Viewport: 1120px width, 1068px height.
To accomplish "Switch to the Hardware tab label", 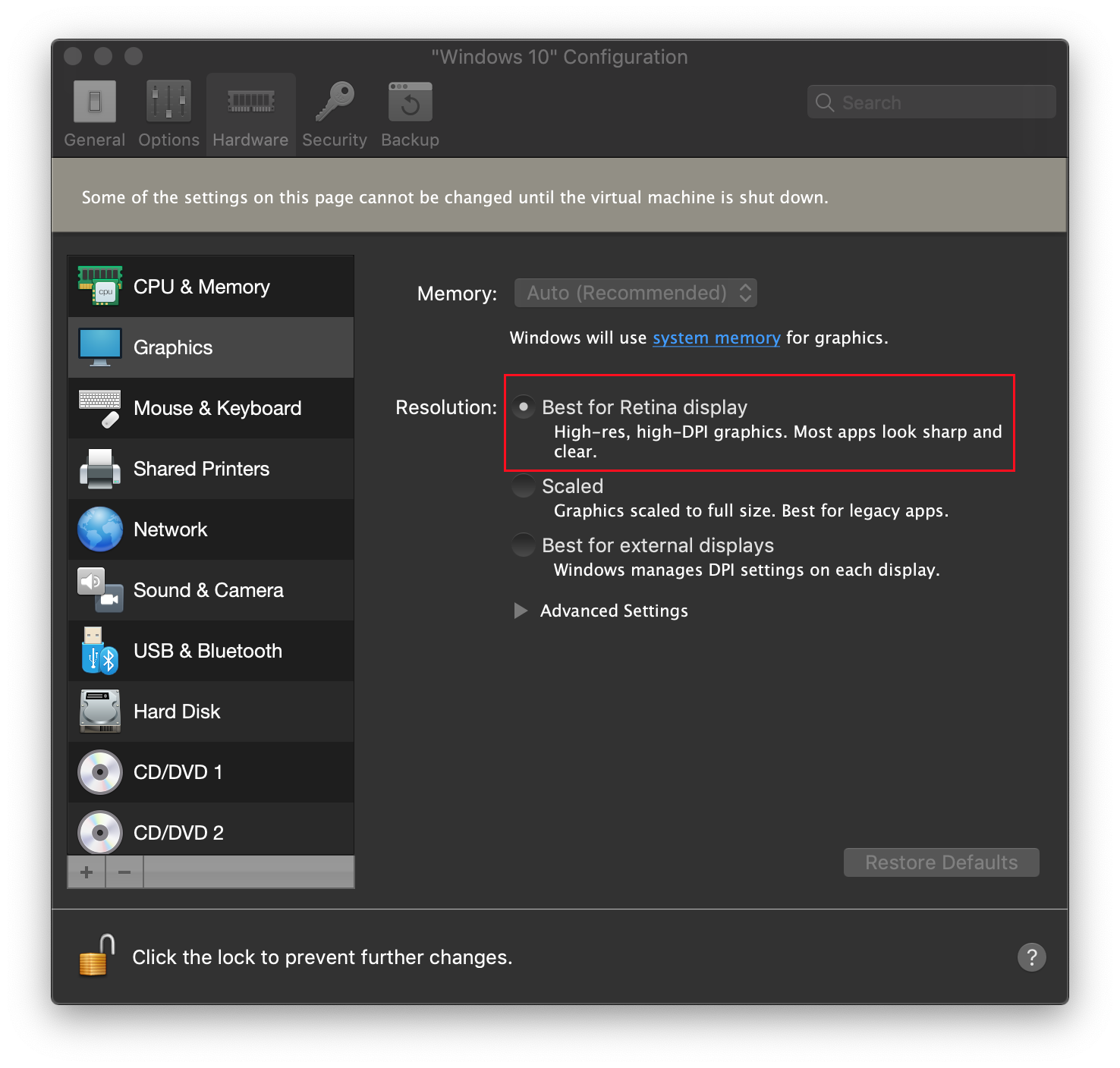I will [250, 140].
